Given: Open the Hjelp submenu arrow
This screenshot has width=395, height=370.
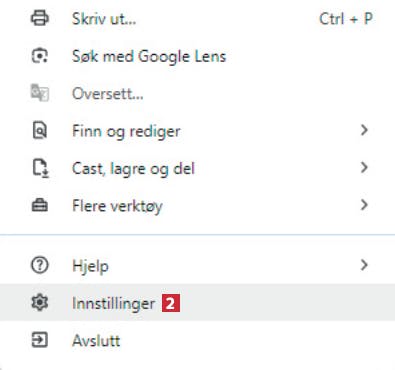Looking at the screenshot, I should 364,265.
